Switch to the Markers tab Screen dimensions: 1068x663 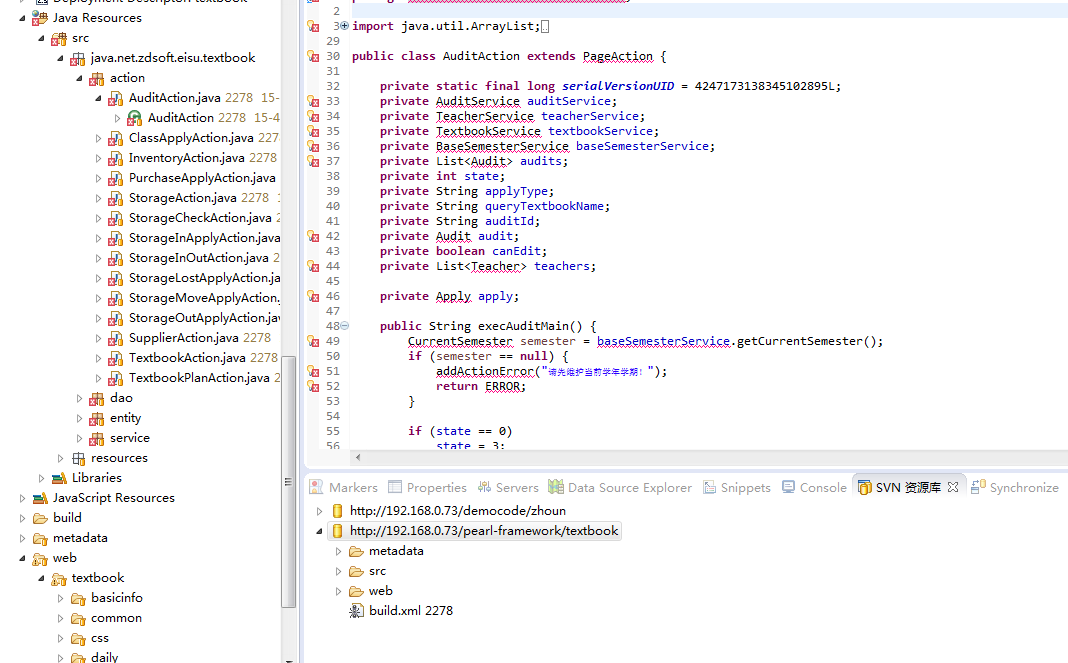coord(343,488)
